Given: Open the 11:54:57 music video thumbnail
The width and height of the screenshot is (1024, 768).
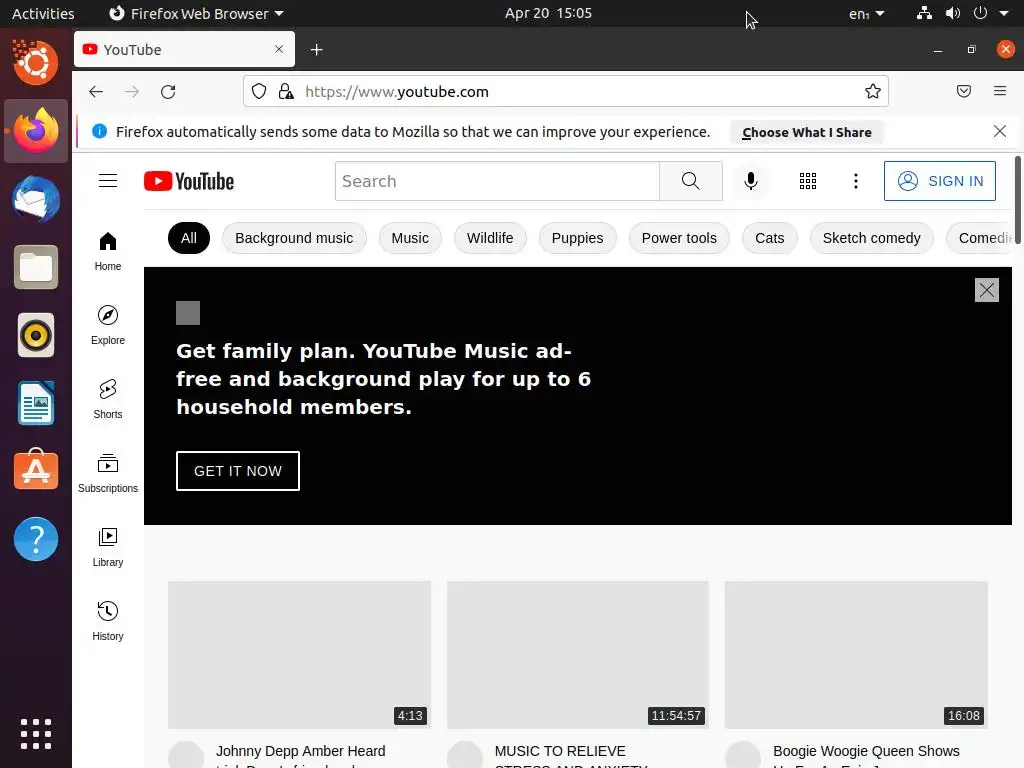Looking at the screenshot, I should pos(578,654).
